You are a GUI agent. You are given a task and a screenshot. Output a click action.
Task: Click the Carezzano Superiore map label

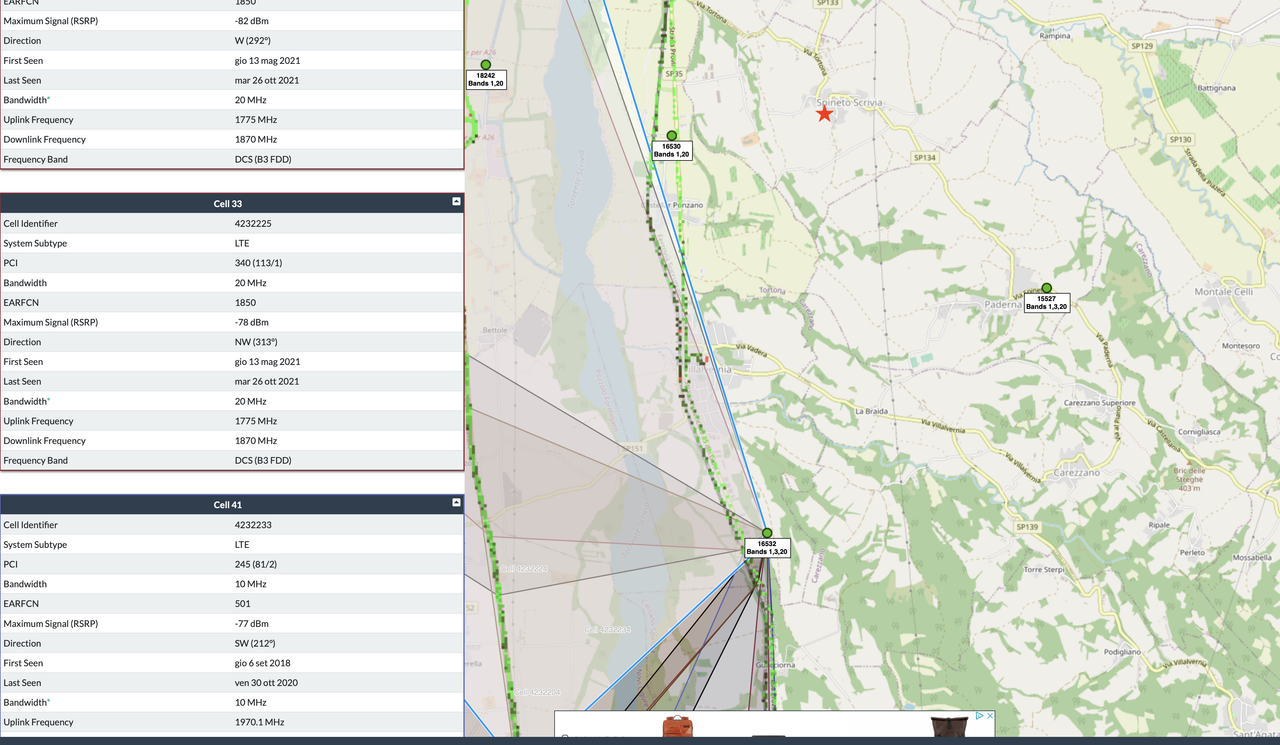point(1099,403)
